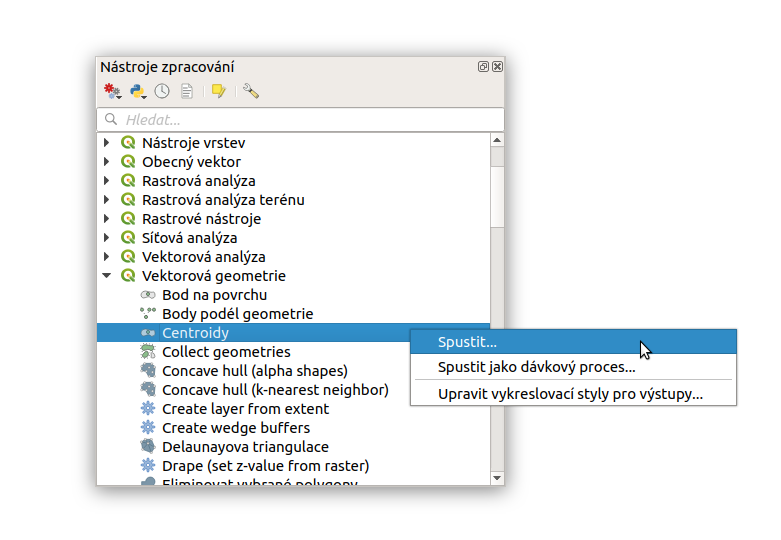Screen dimensions: 781x540
Task: Click QGIS icon beside Síťová analýza
Action: click(128, 238)
